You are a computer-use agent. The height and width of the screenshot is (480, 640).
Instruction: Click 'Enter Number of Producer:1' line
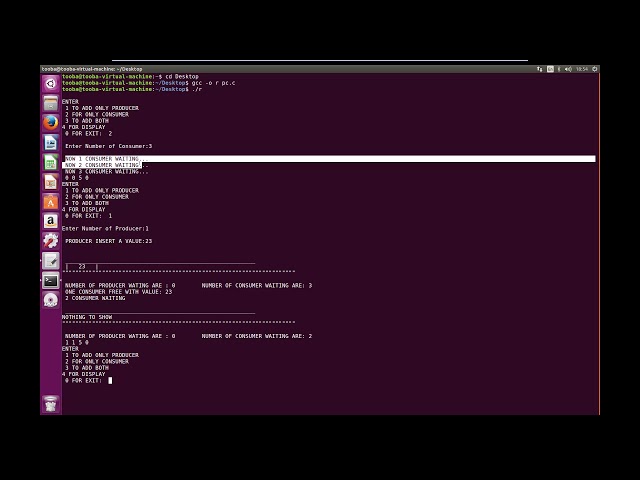pyautogui.click(x=105, y=229)
